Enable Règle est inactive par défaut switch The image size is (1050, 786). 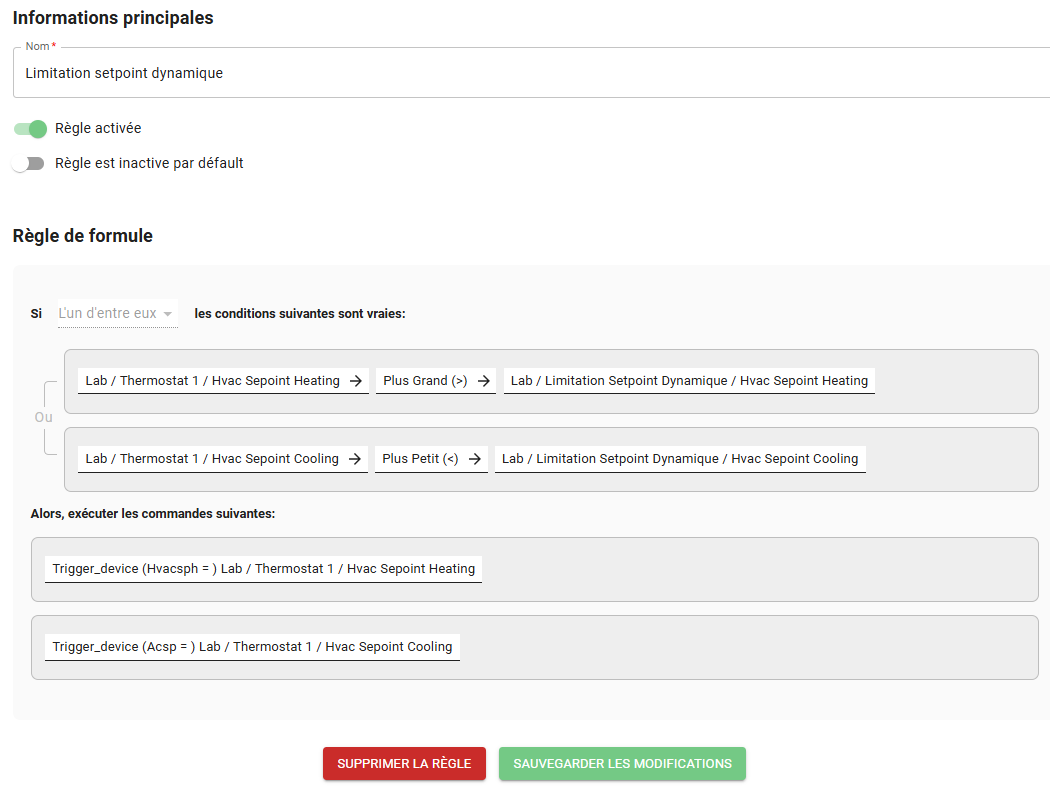(28, 164)
